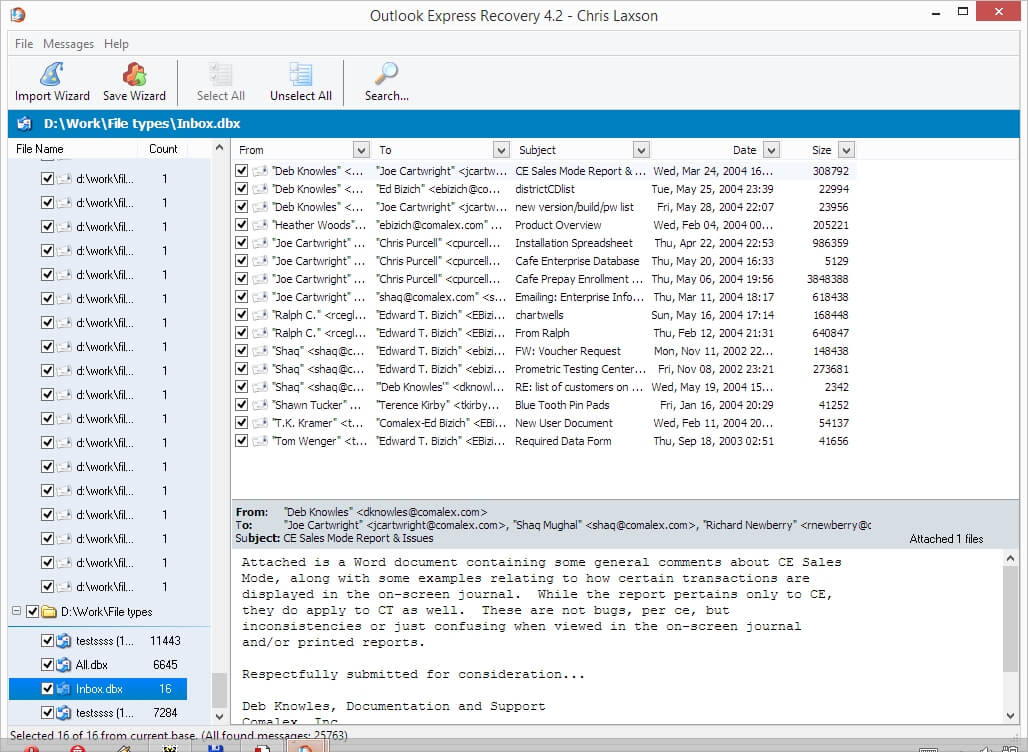Click envelope icon of the Cafe Prepay Enrollment message
Image resolution: width=1028 pixels, height=752 pixels.
260,279
